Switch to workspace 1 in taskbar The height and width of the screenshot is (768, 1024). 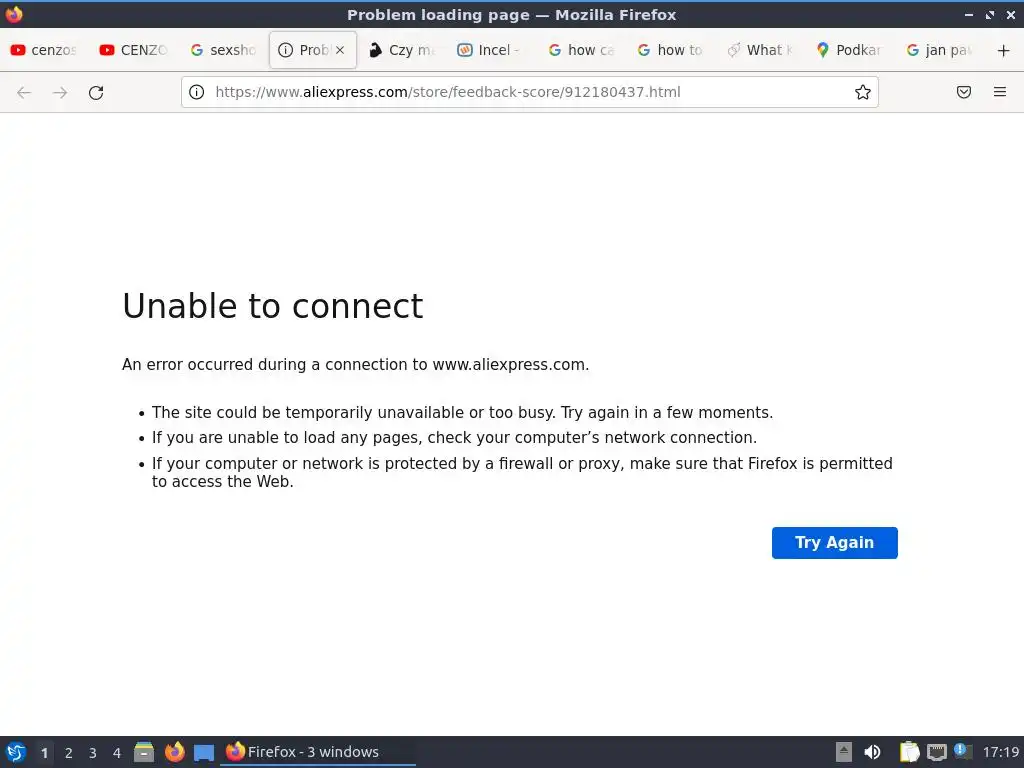point(44,753)
